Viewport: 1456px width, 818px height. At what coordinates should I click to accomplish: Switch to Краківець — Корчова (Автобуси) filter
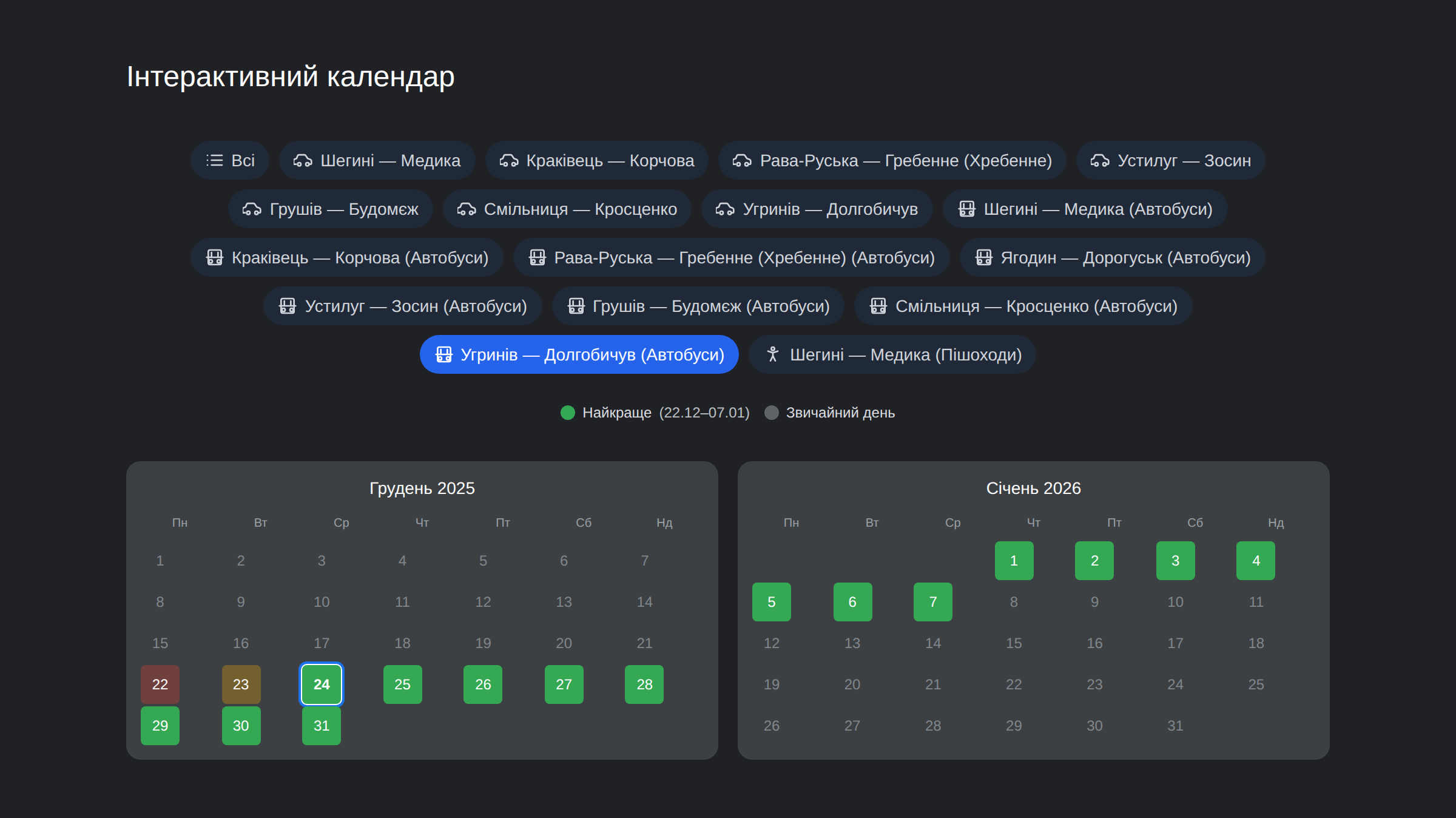[347, 258]
